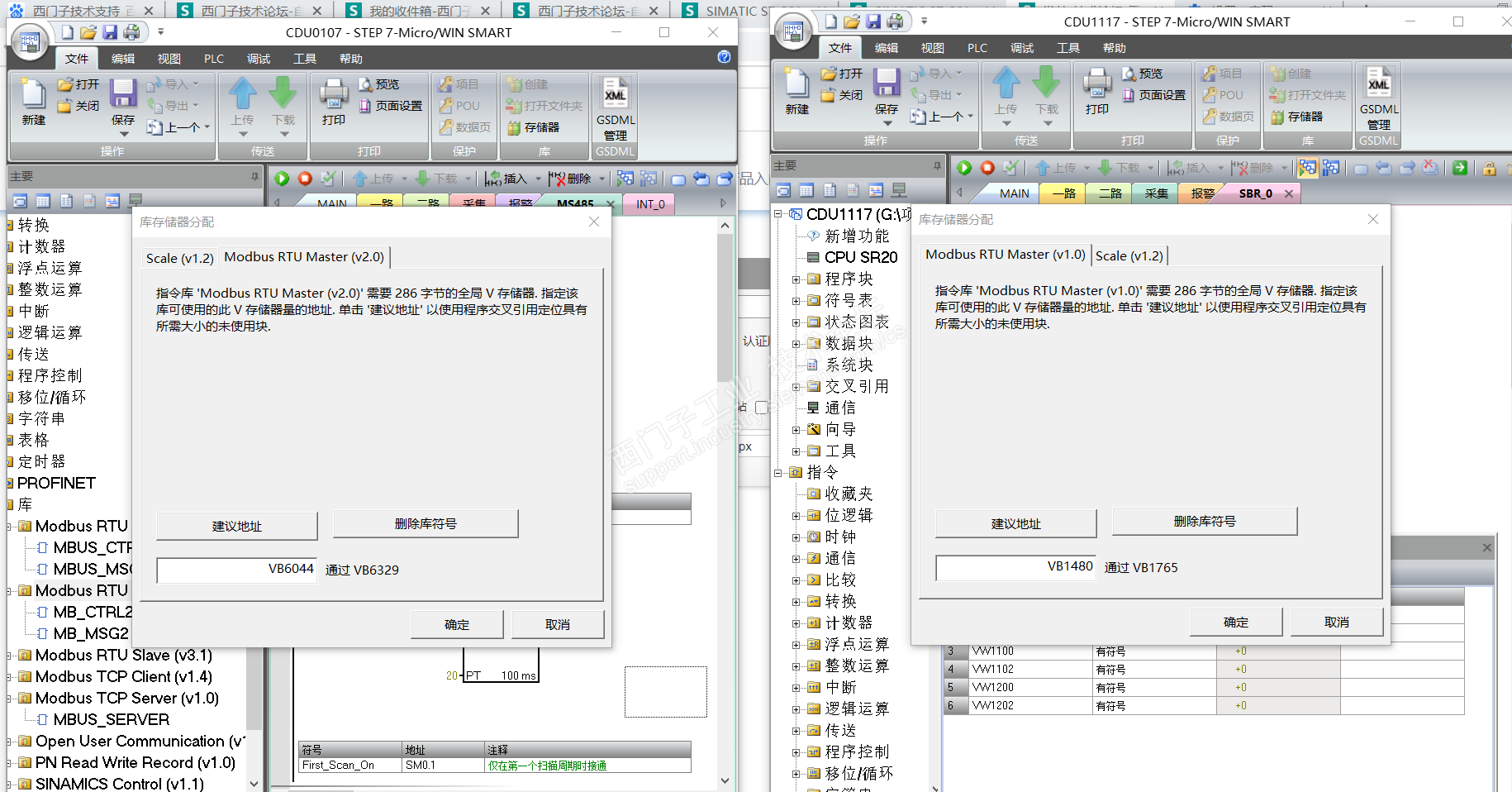Click the quick-access save icon in CDU1117 title bar

pyautogui.click(x=873, y=21)
